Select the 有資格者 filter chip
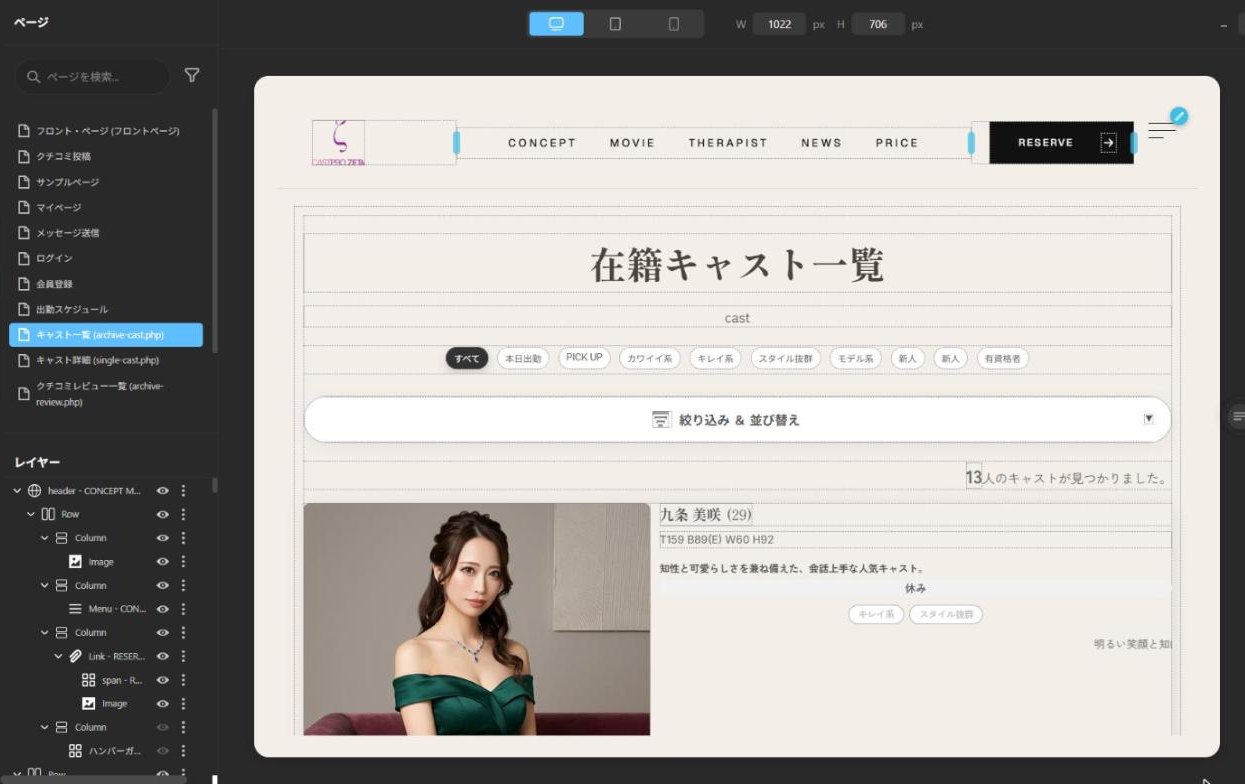 pyautogui.click(x=1002, y=358)
